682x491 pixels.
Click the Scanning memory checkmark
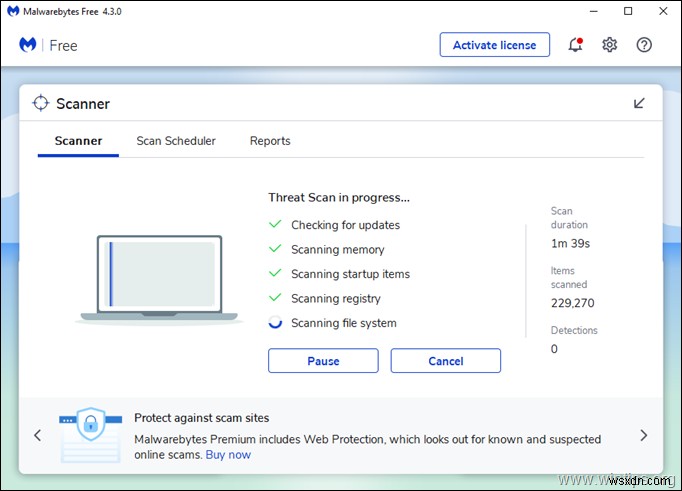[x=275, y=249]
